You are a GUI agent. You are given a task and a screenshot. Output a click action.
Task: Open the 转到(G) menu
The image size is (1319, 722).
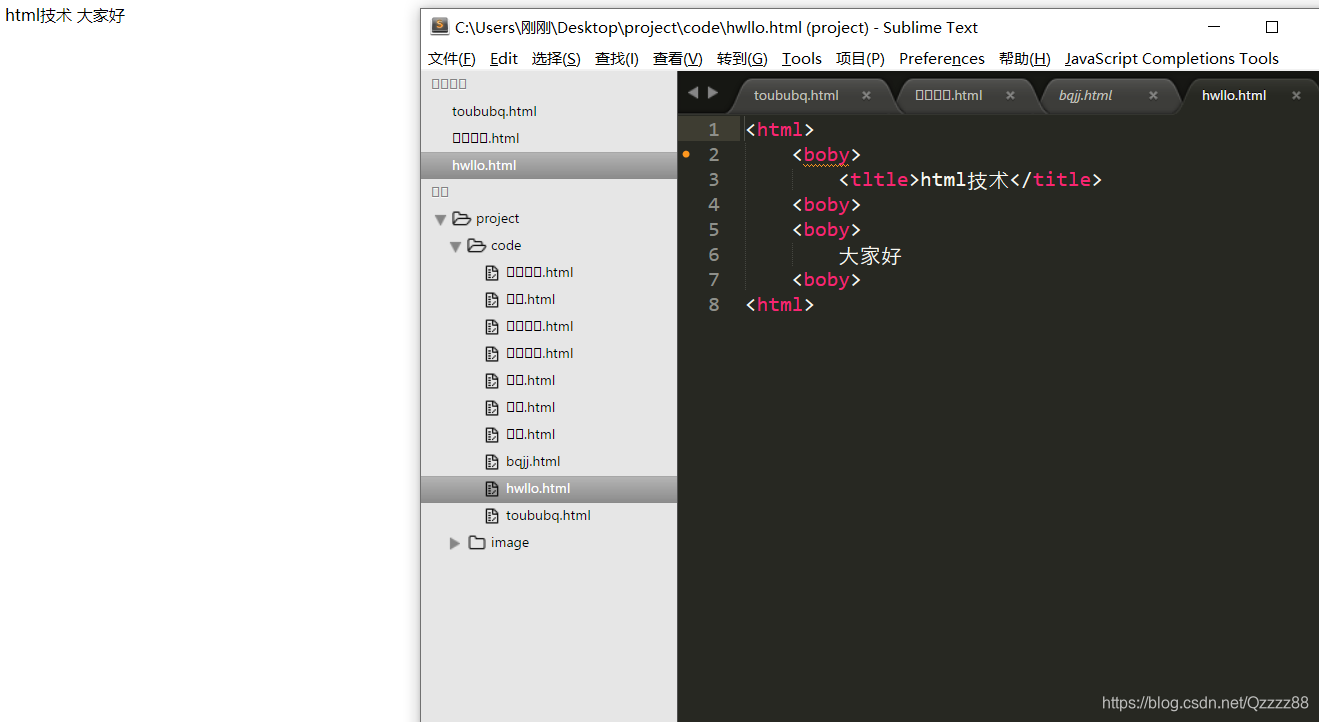(x=742, y=58)
